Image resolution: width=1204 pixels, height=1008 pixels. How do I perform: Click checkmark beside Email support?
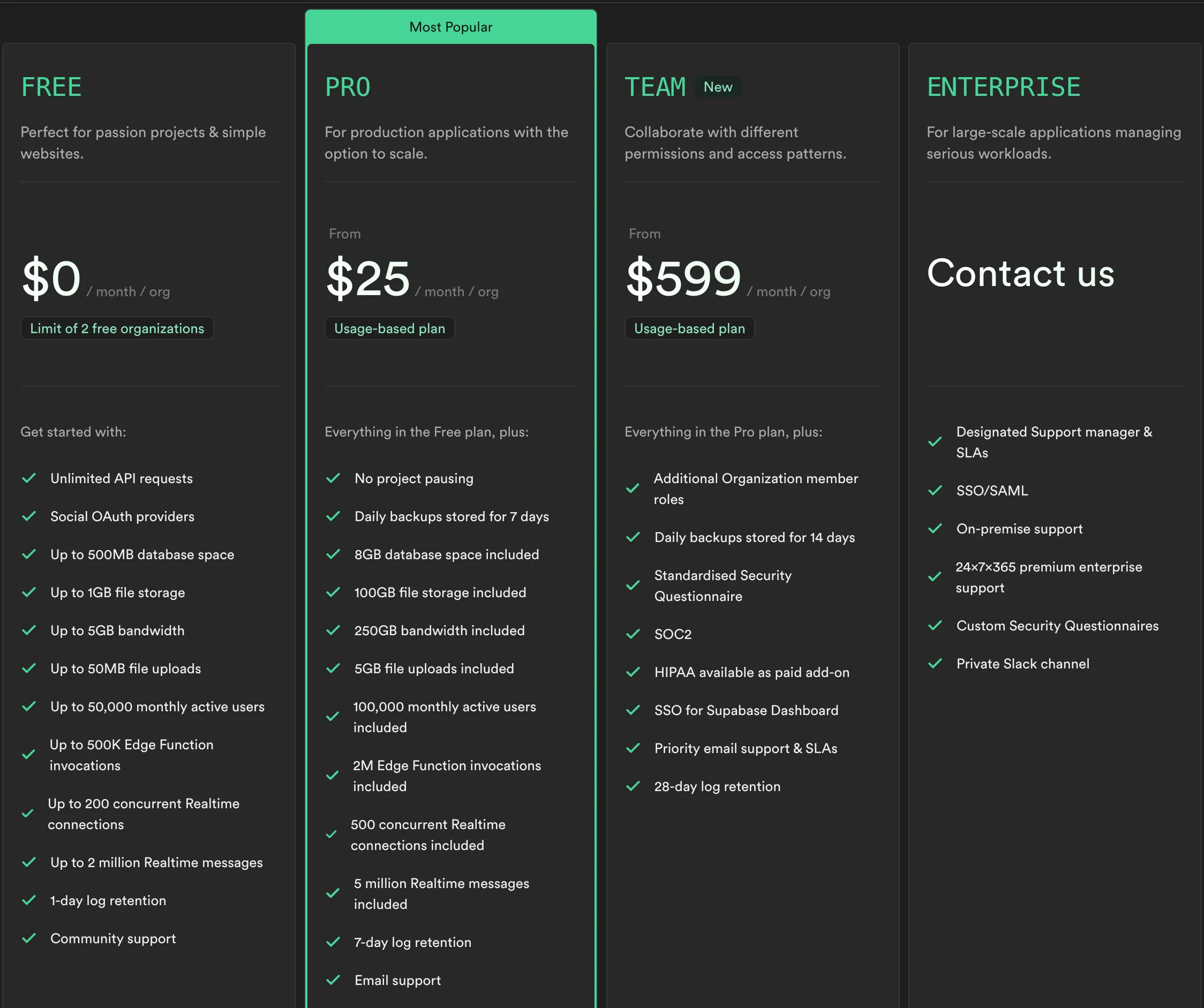(333, 980)
